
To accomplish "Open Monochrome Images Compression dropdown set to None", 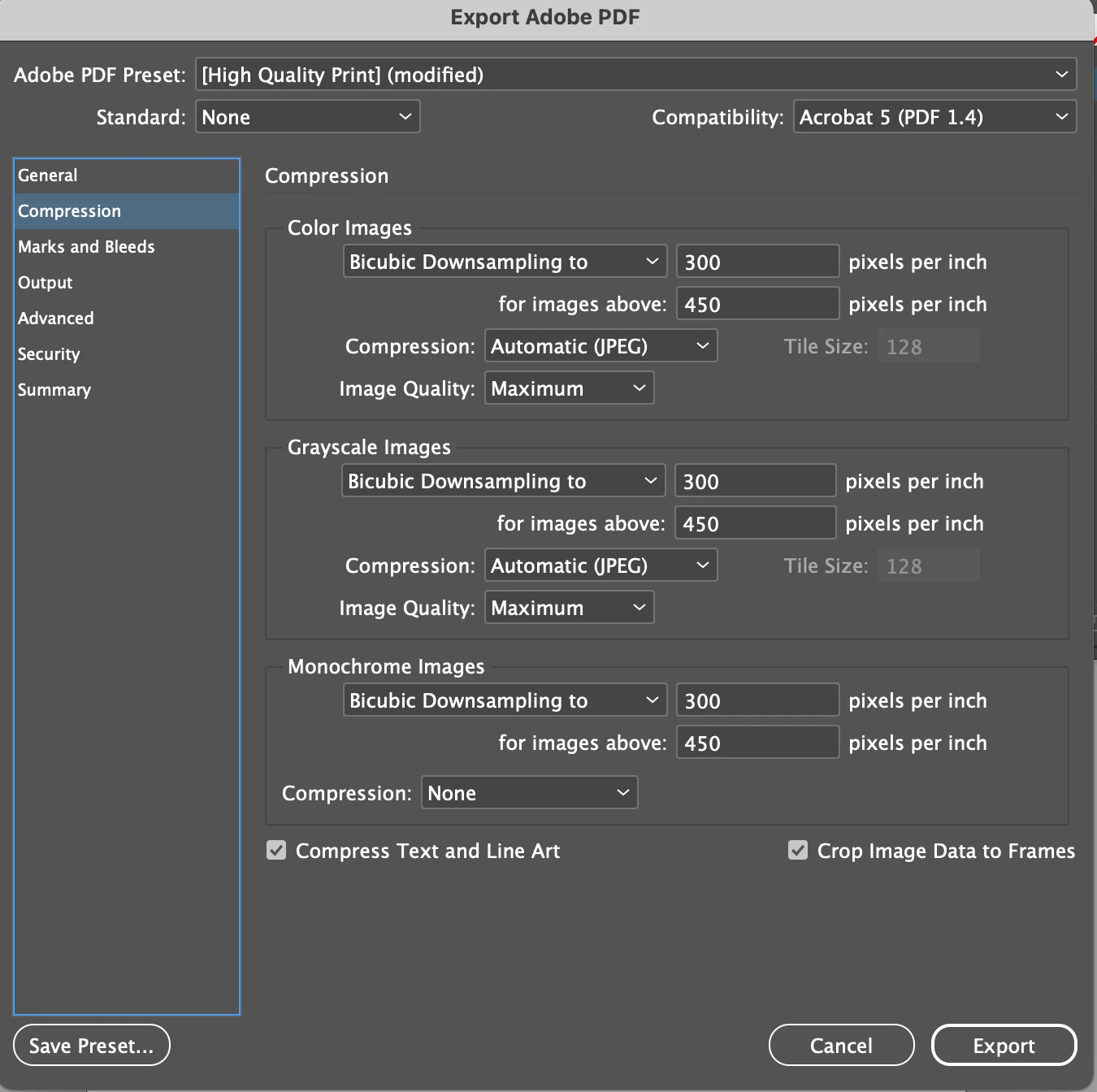I will click(x=529, y=793).
